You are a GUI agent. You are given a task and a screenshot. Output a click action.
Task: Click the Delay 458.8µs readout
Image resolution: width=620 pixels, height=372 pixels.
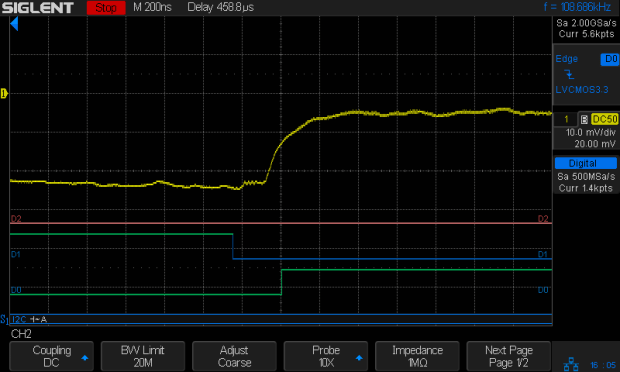coord(220,7)
